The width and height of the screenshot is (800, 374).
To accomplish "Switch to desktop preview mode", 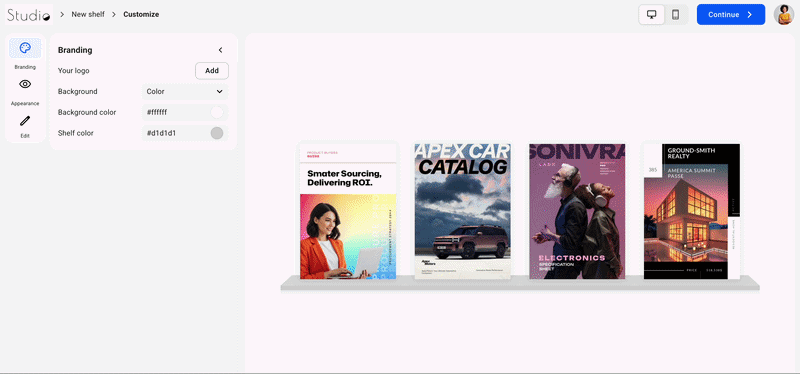I will tap(652, 14).
